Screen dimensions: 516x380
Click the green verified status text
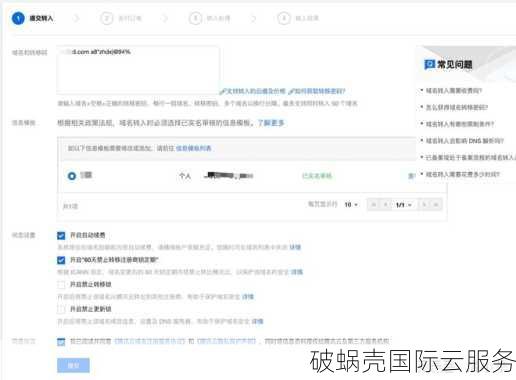(317, 176)
